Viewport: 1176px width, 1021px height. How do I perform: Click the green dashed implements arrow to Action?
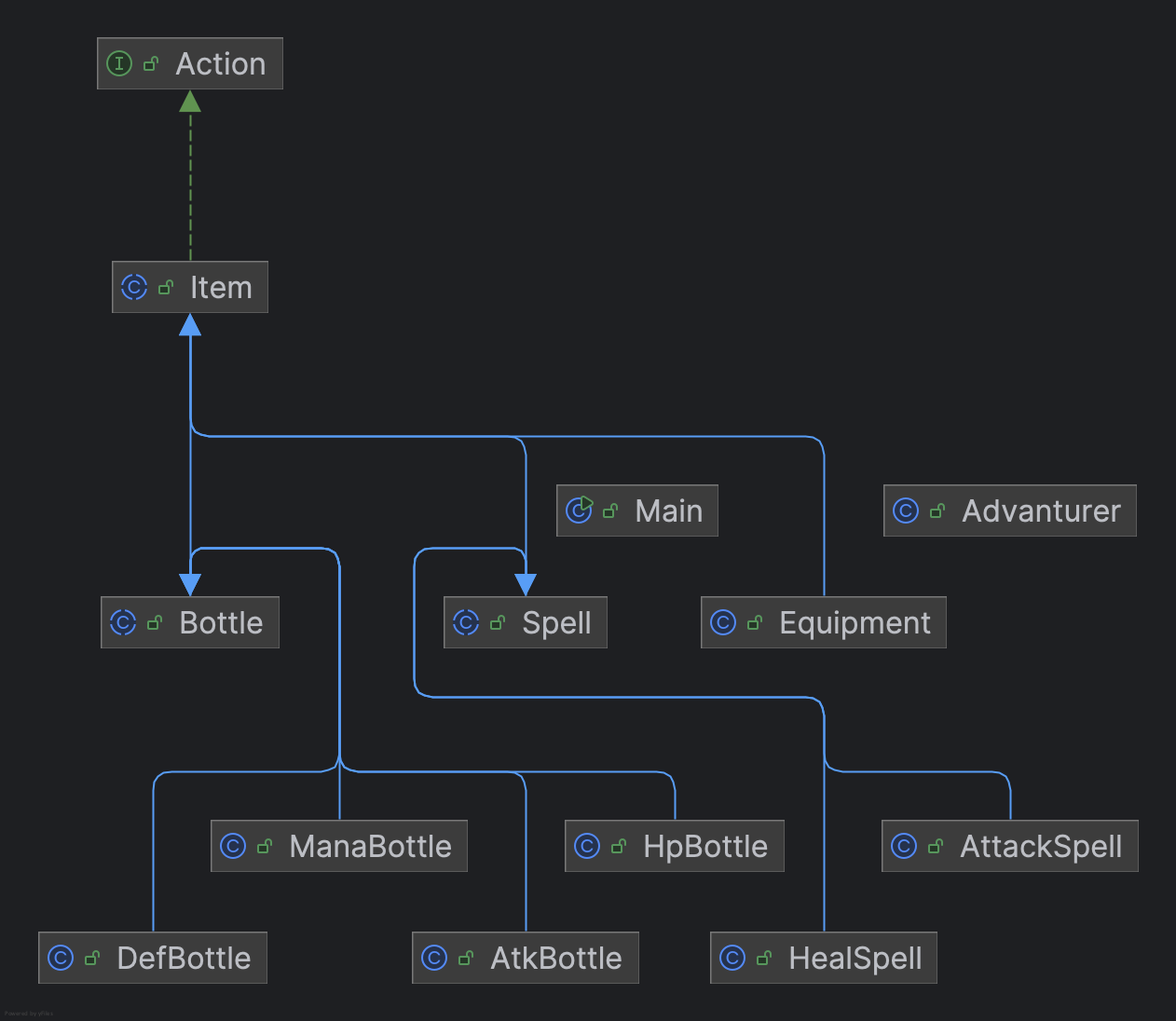tap(190, 175)
